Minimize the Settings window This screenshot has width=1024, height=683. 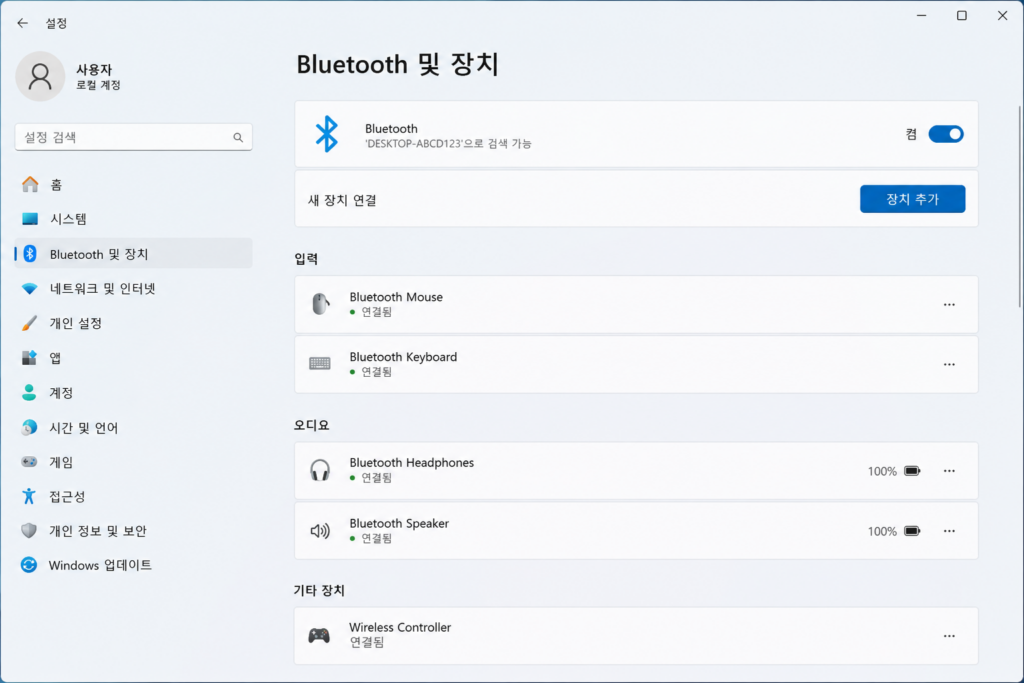[x=921, y=16]
